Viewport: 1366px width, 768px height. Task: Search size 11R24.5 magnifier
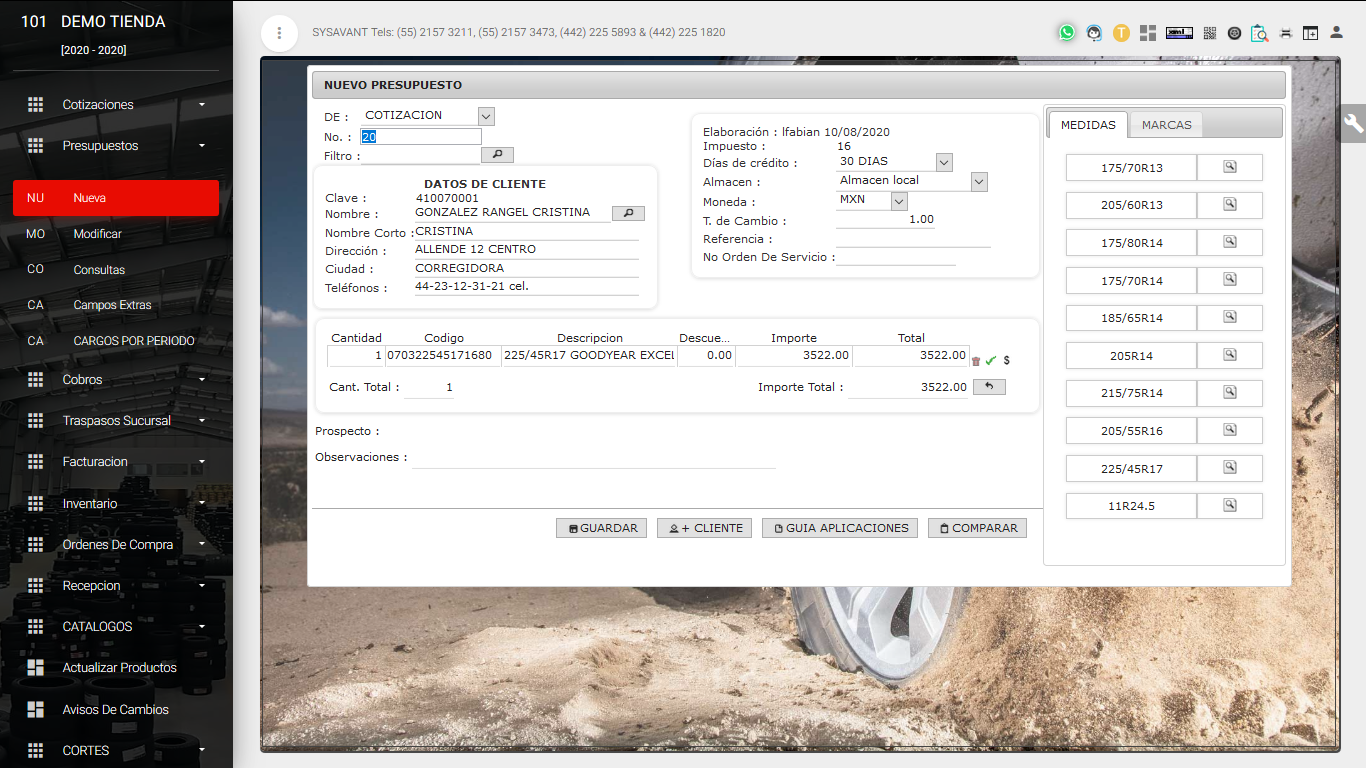click(x=1230, y=506)
